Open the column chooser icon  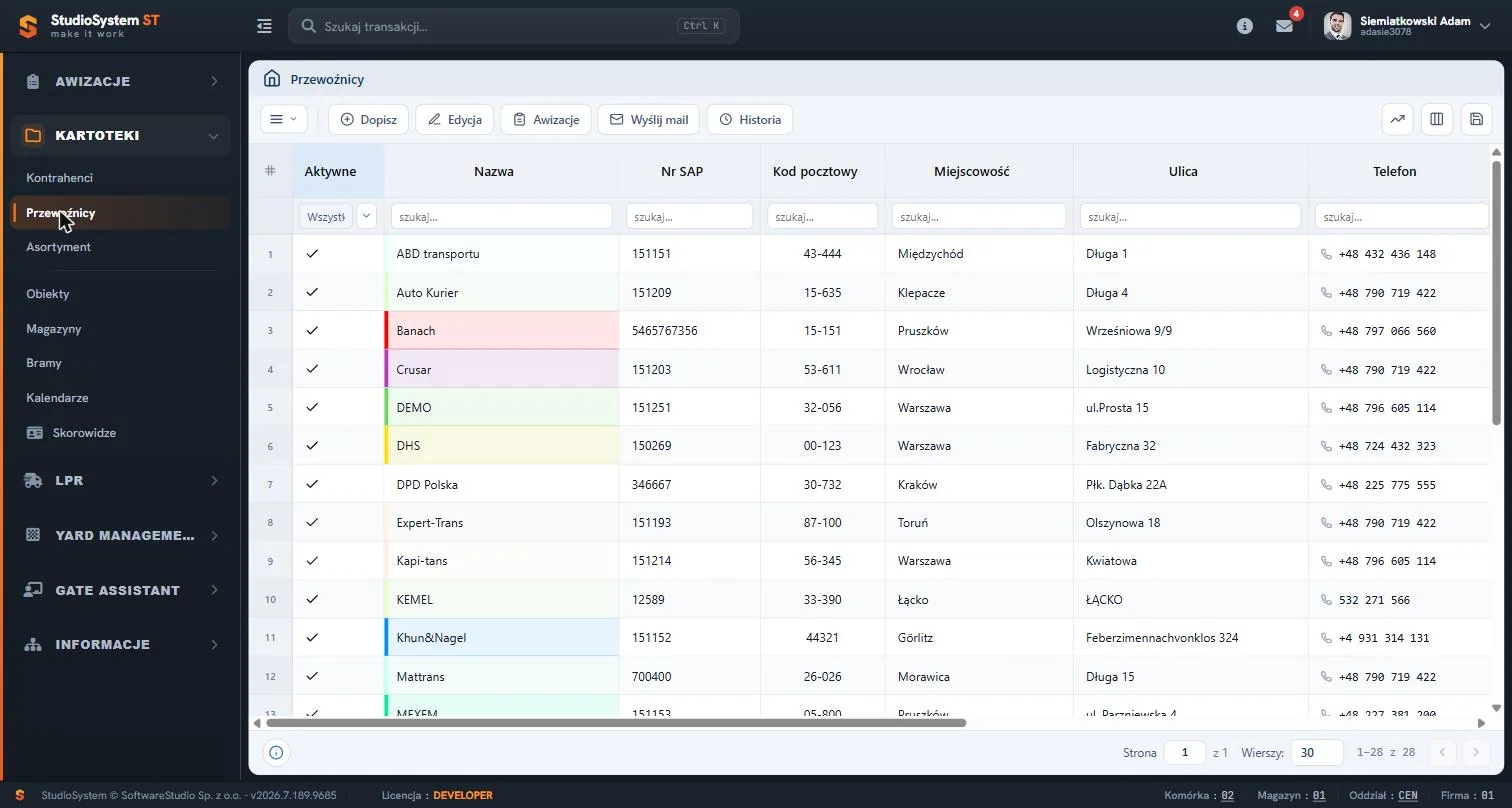[x=1437, y=119]
